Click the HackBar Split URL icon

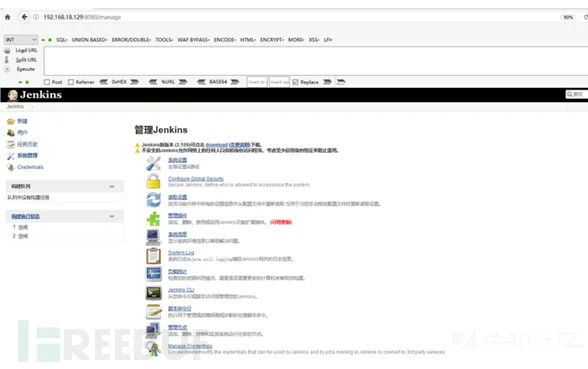pyautogui.click(x=7, y=60)
